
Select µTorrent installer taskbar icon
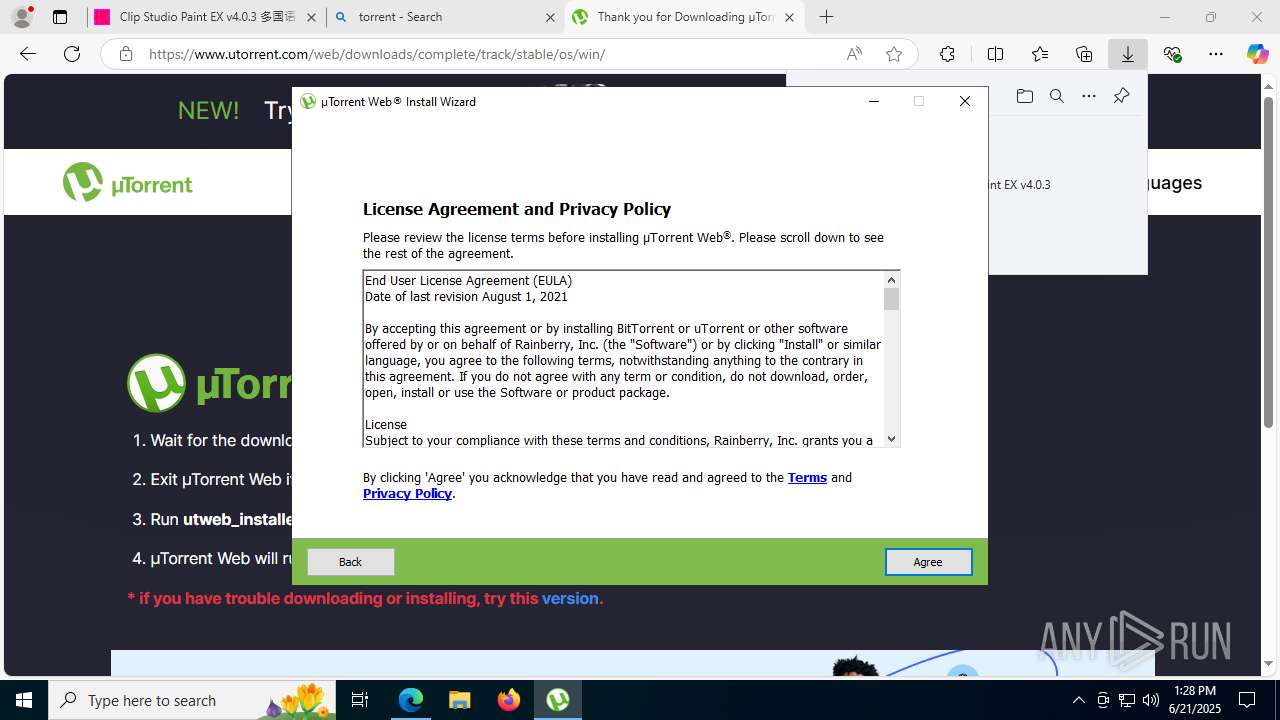pos(557,700)
